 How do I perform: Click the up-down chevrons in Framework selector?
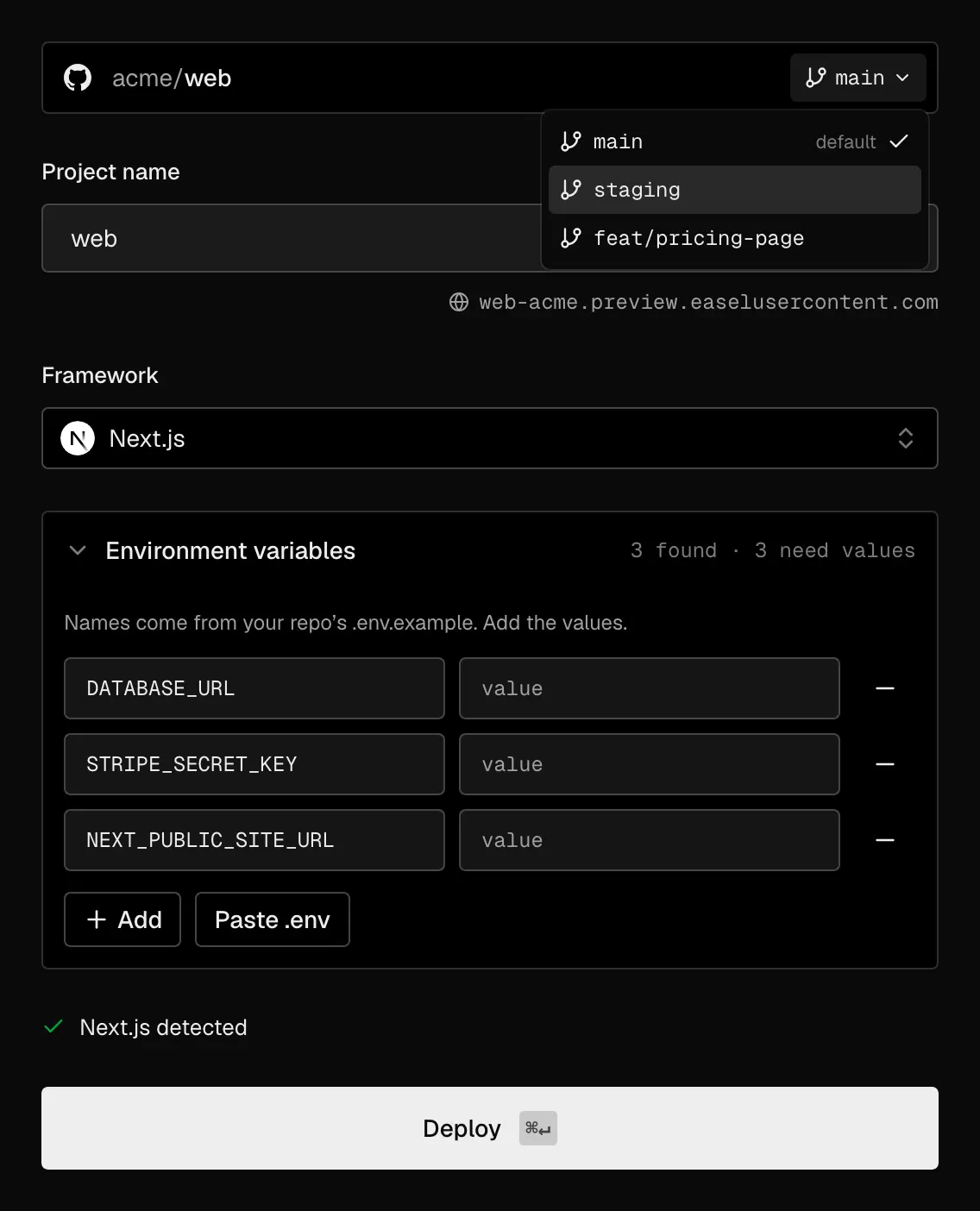[905, 438]
